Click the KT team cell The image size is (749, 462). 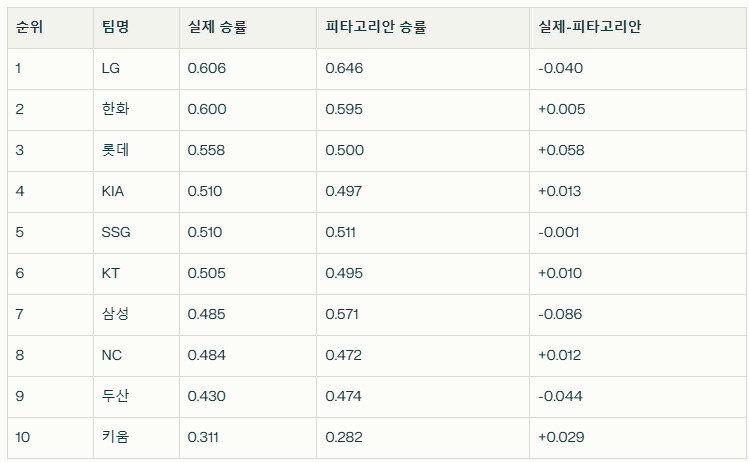136,274
